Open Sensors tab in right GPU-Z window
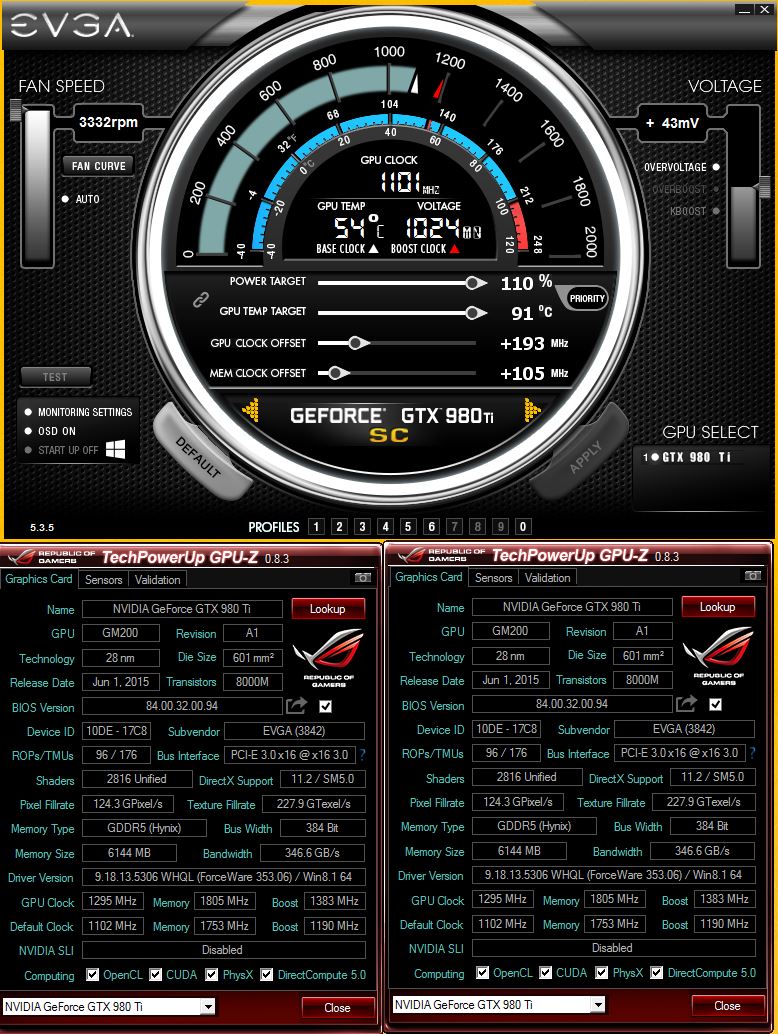This screenshot has width=778, height=1034. tap(493, 578)
